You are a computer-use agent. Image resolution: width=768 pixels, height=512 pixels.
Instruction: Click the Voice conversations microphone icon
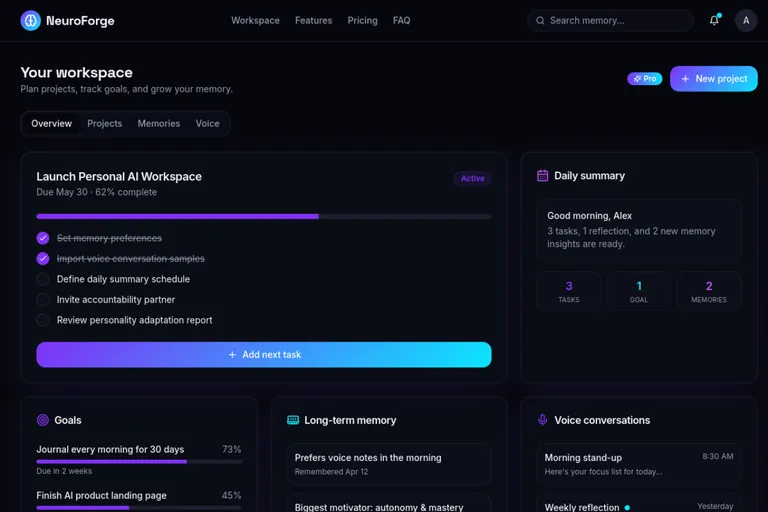click(542, 420)
